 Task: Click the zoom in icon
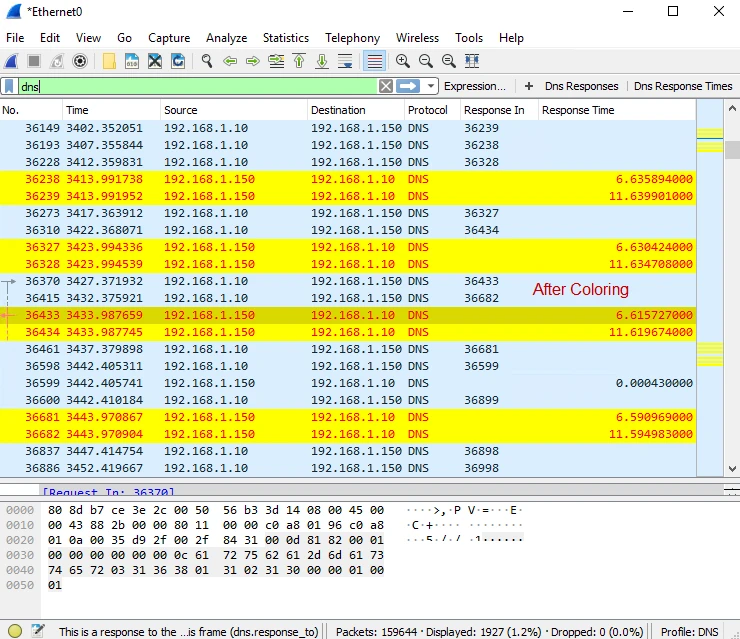click(x=402, y=61)
